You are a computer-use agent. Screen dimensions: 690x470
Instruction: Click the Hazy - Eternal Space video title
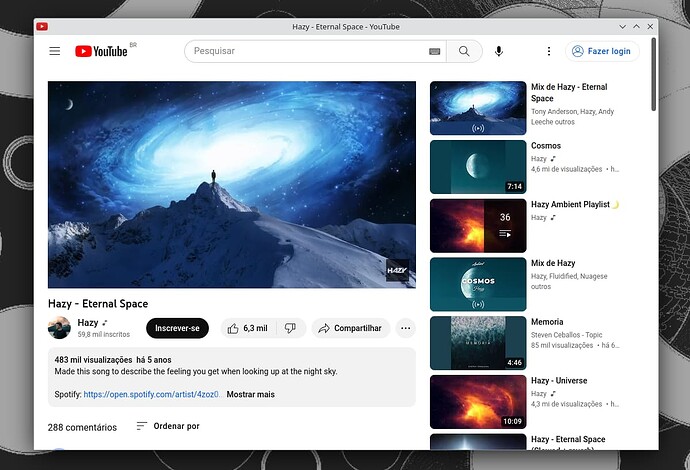(x=98, y=304)
